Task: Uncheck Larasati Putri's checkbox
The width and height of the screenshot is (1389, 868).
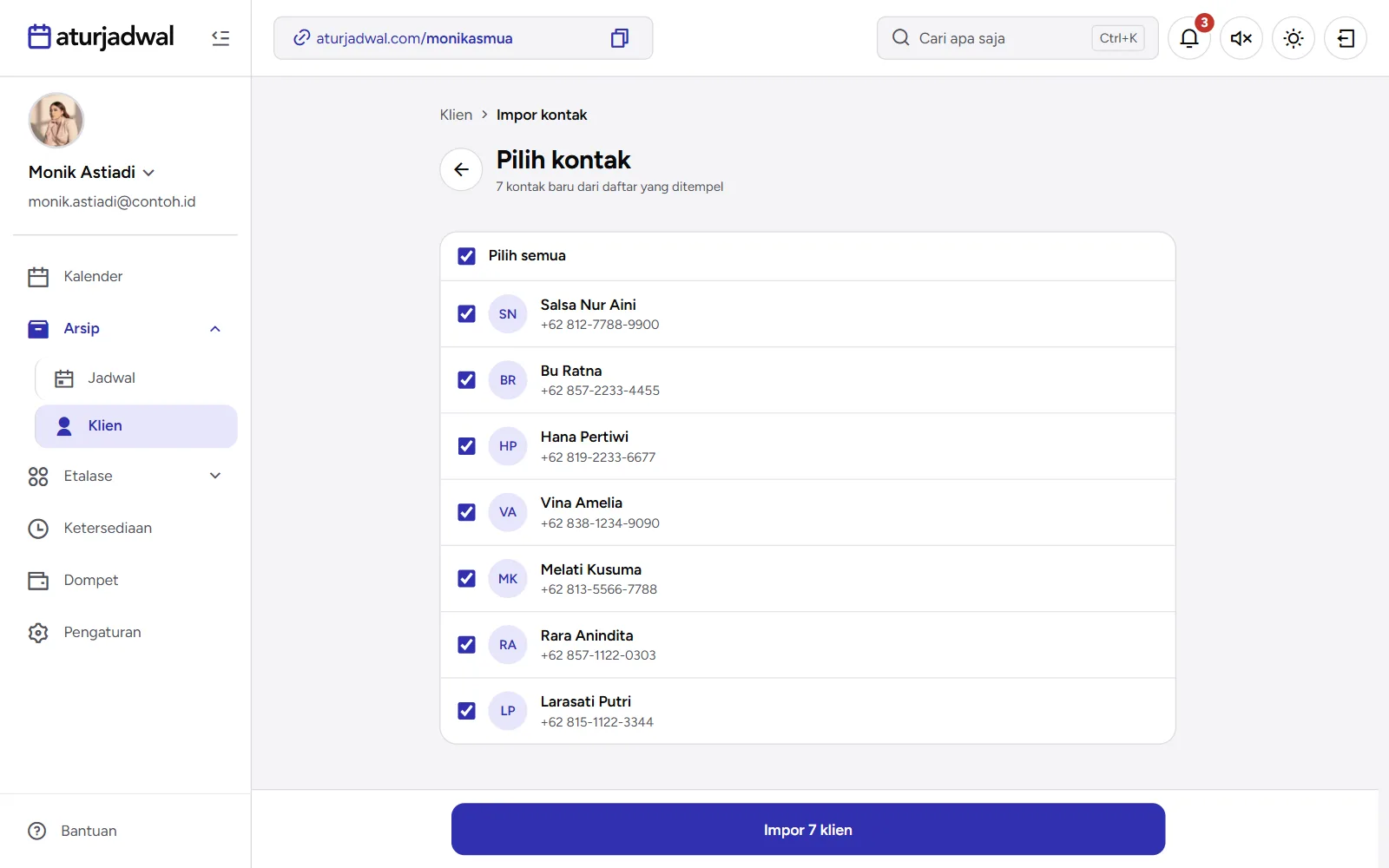Action: click(467, 711)
